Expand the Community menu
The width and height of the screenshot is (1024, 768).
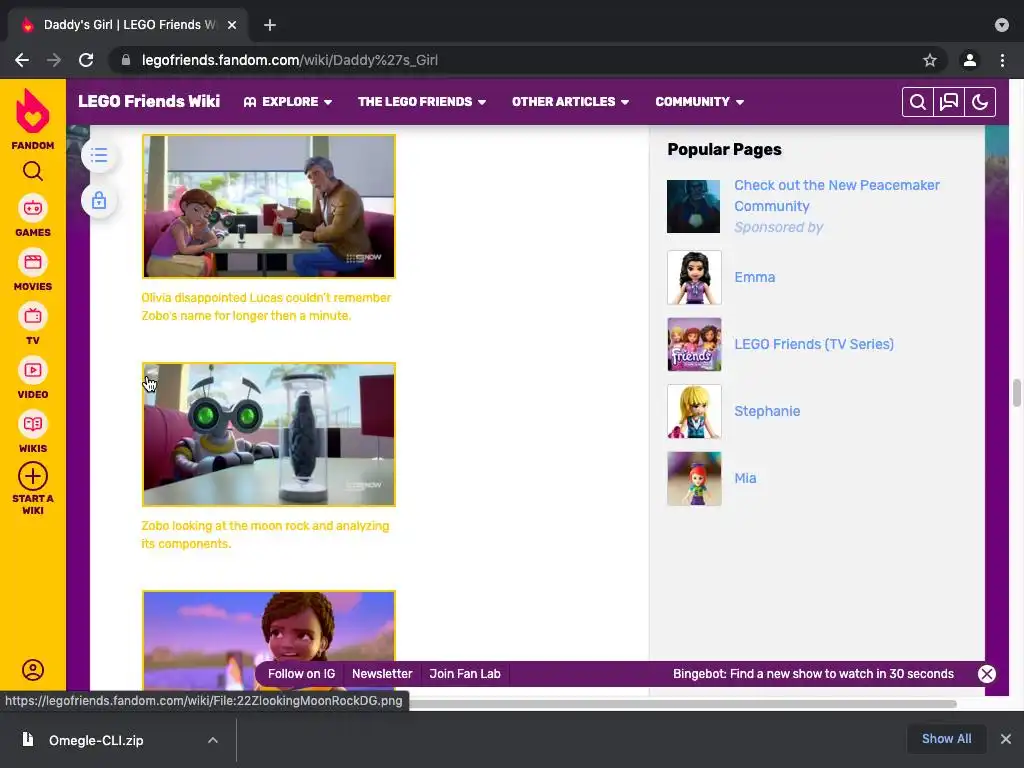click(x=699, y=102)
